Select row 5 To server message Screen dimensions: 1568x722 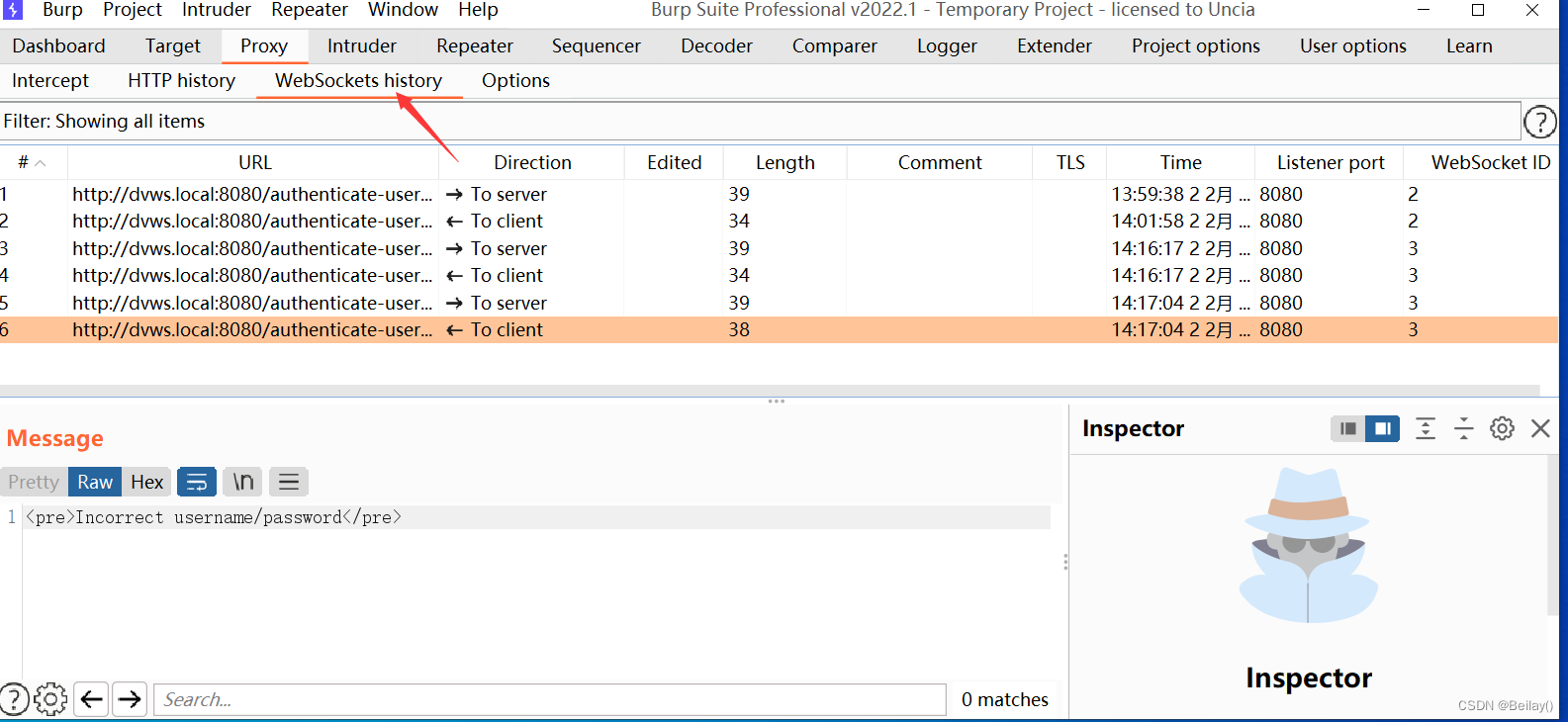[779, 303]
